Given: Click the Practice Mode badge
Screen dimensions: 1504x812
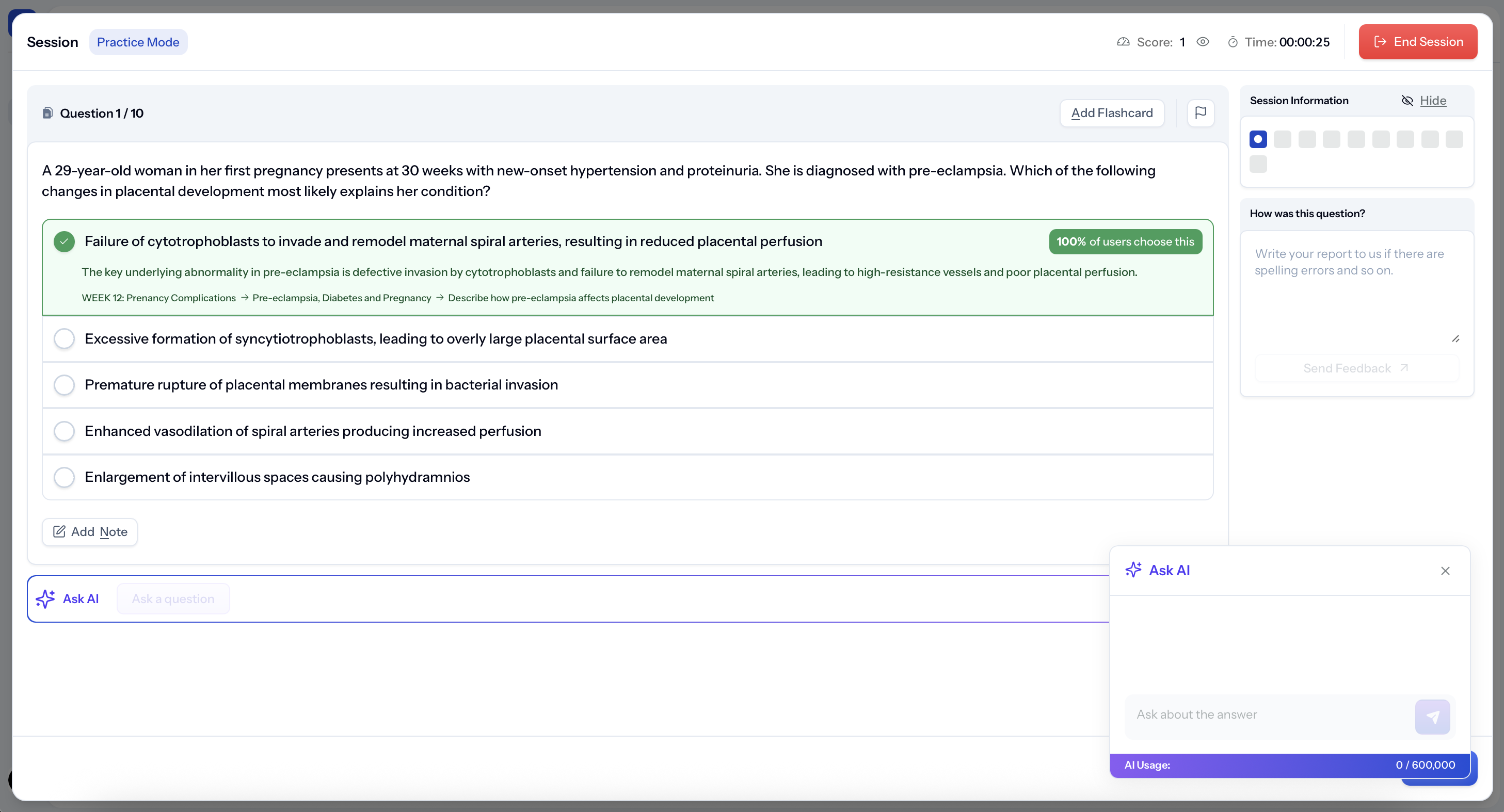Looking at the screenshot, I should click(x=138, y=42).
